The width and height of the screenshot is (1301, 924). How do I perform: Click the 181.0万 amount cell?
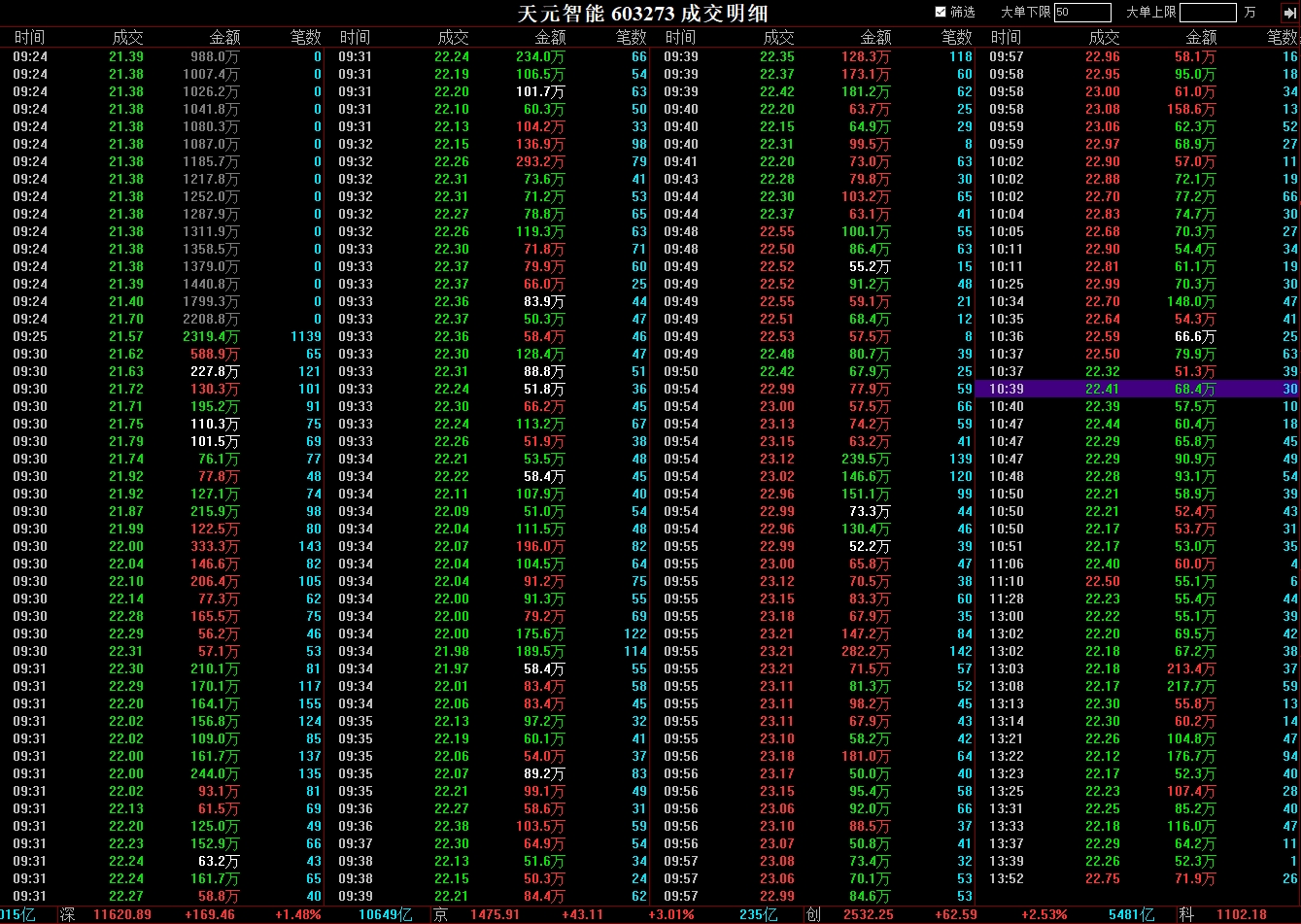[x=866, y=756]
